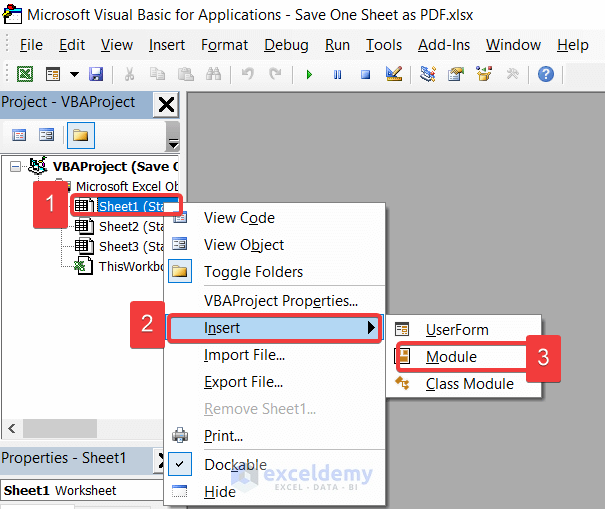Toggle Folders icon in Project panel toolbar
The height and width of the screenshot is (509, 605).
coord(81,135)
